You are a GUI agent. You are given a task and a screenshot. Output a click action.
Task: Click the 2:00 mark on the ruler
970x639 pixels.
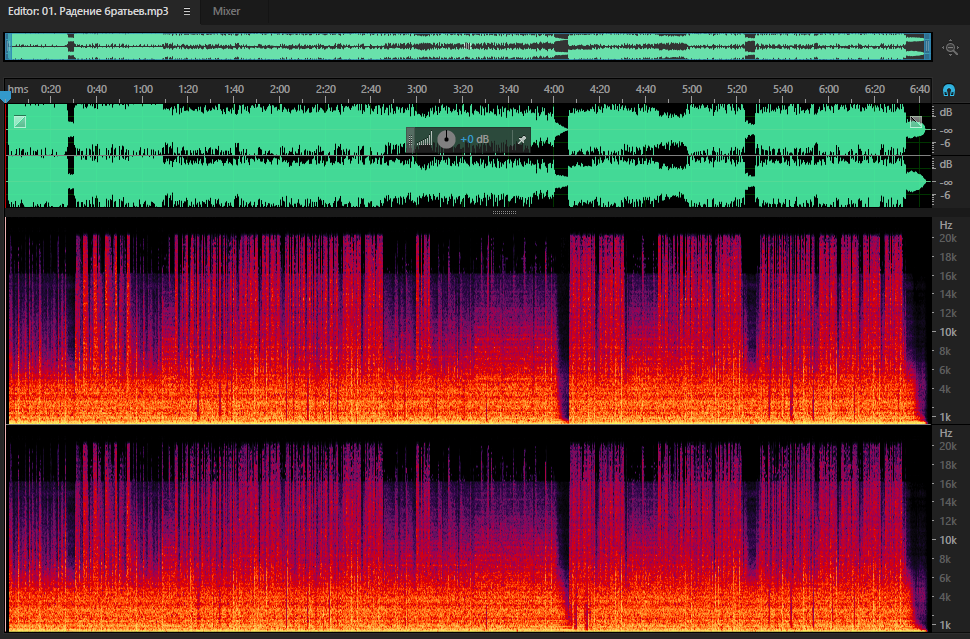coord(280,89)
